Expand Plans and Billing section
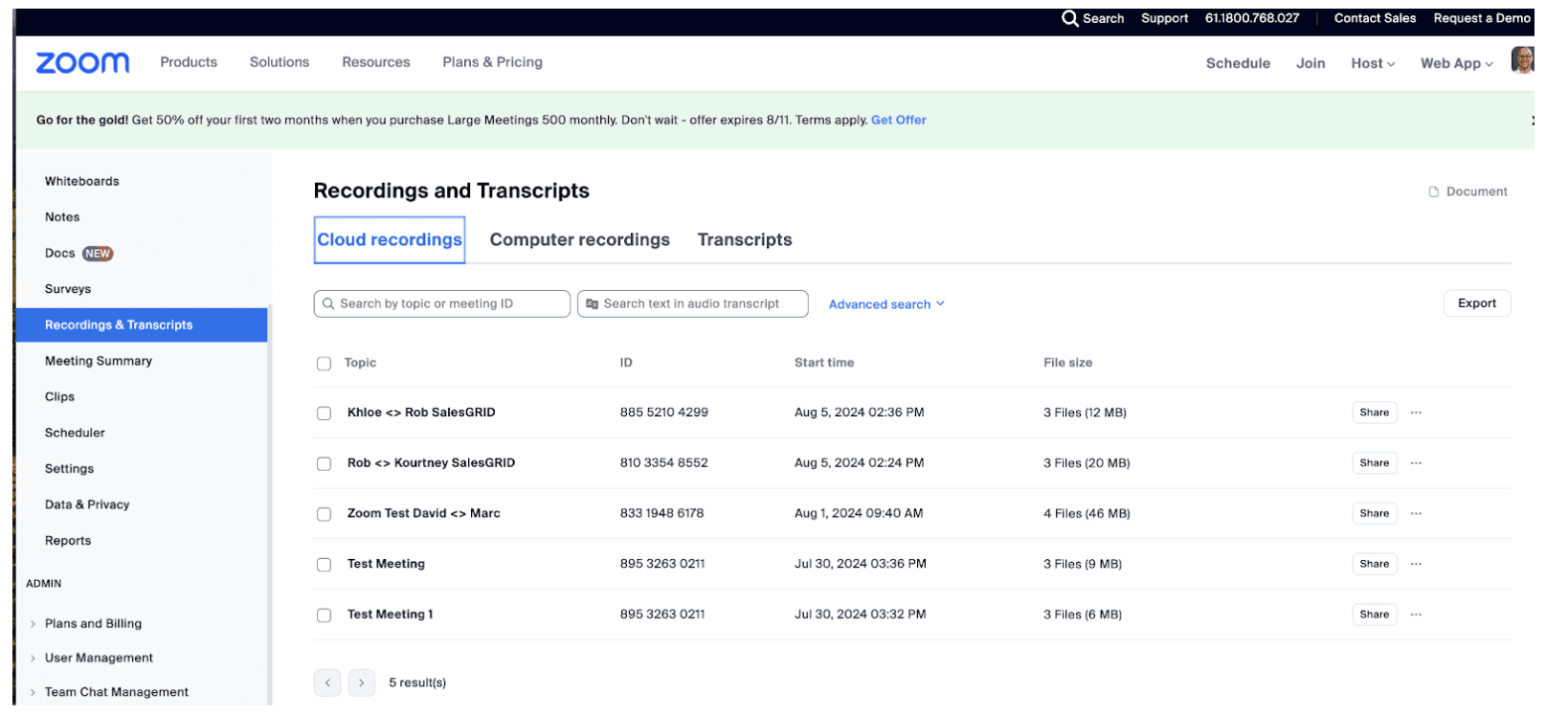 click(x=85, y=623)
